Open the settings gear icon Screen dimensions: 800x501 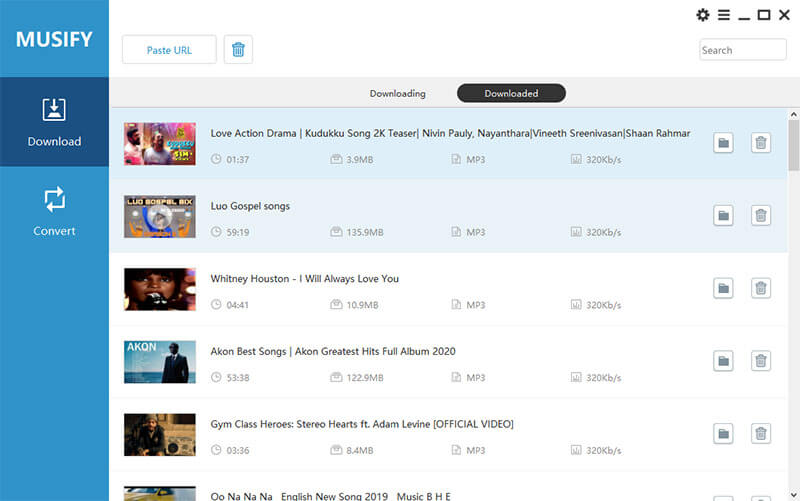click(703, 15)
